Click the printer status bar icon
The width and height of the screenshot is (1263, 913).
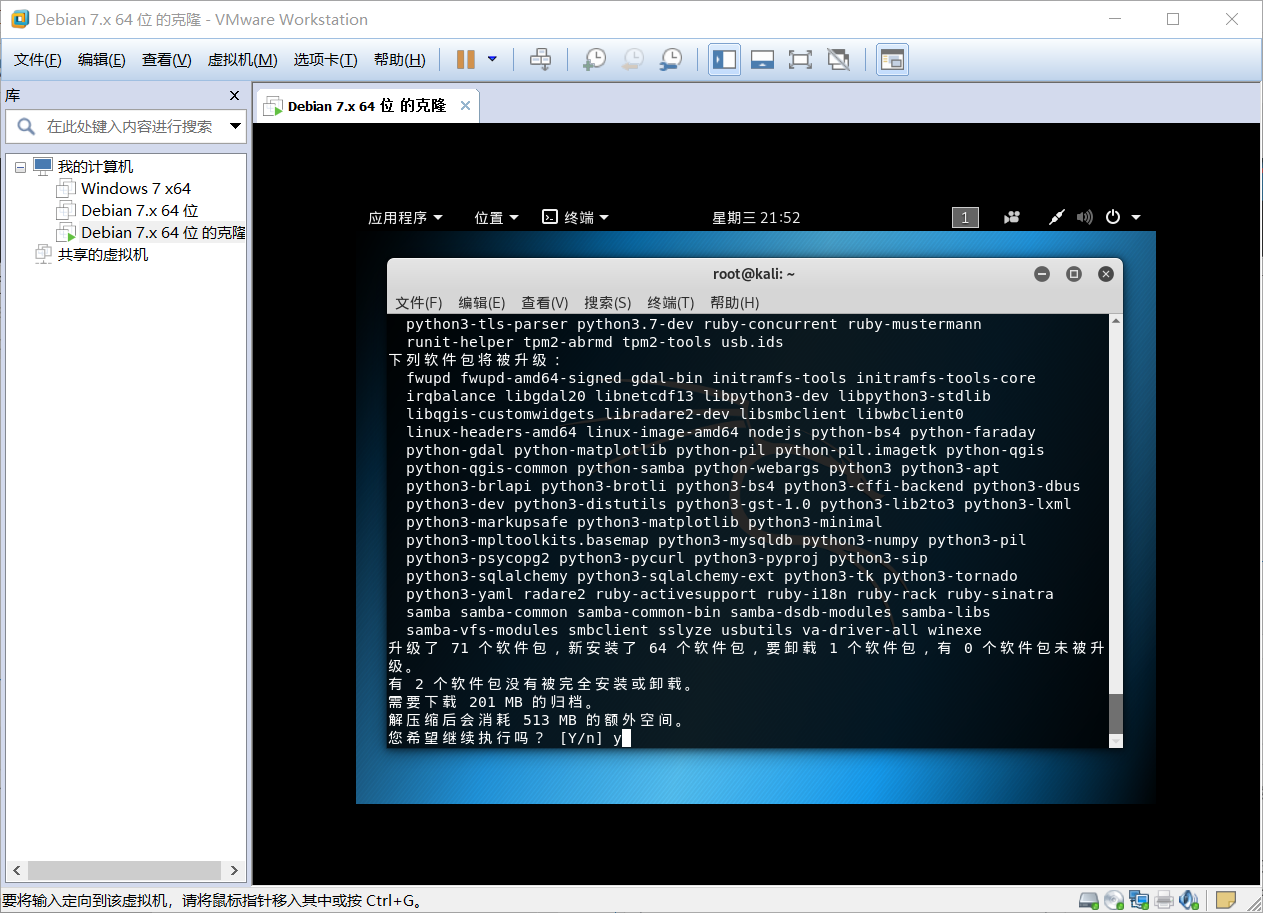(1164, 900)
